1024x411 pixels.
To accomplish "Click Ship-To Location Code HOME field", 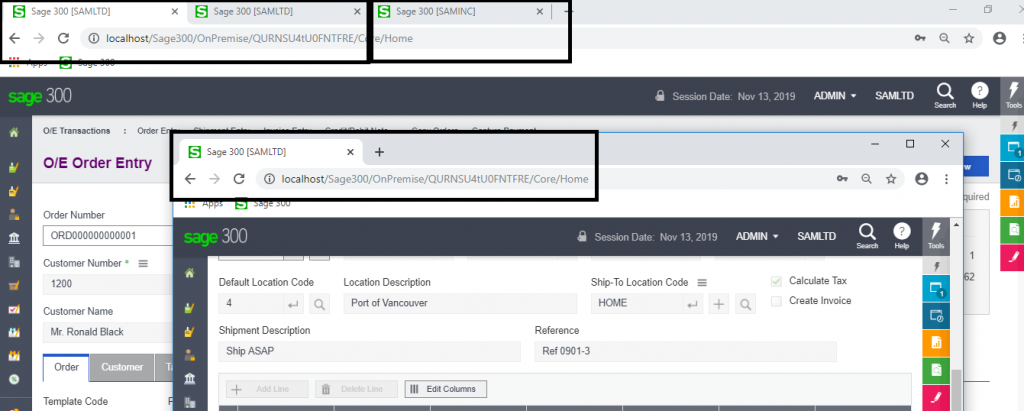I will pyautogui.click(x=637, y=304).
